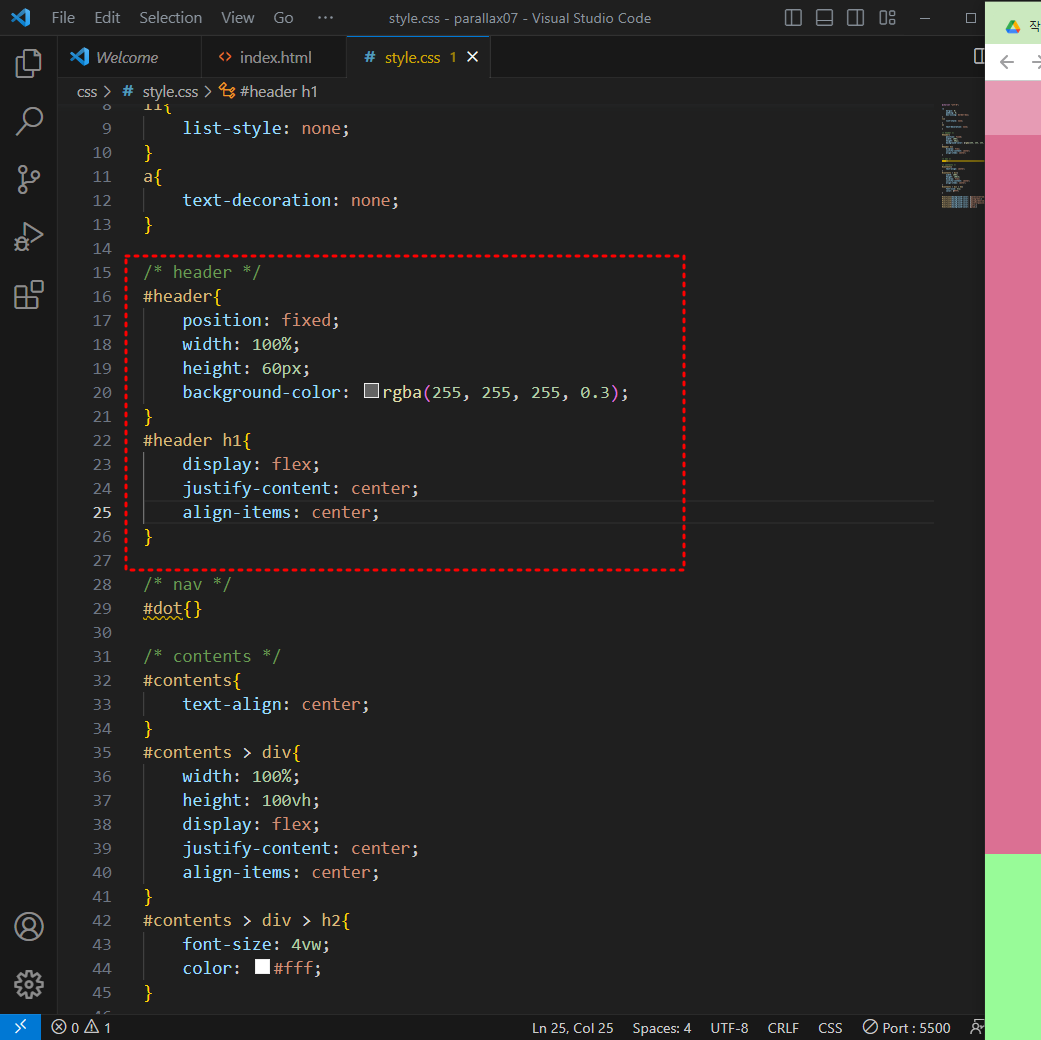This screenshot has width=1041, height=1040.
Task: Click the /* contents */ comment on line 31
Action: click(x=212, y=656)
